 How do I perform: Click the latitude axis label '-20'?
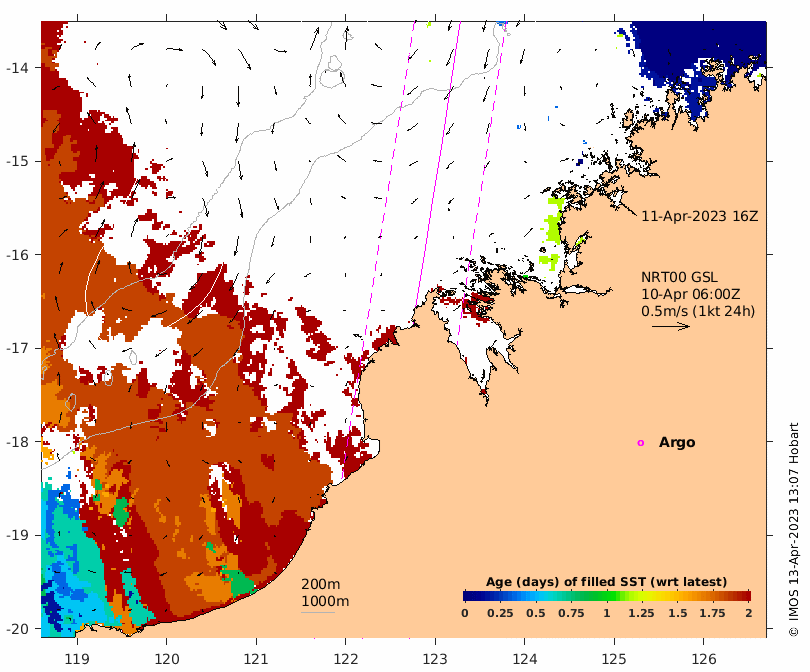click(17, 629)
